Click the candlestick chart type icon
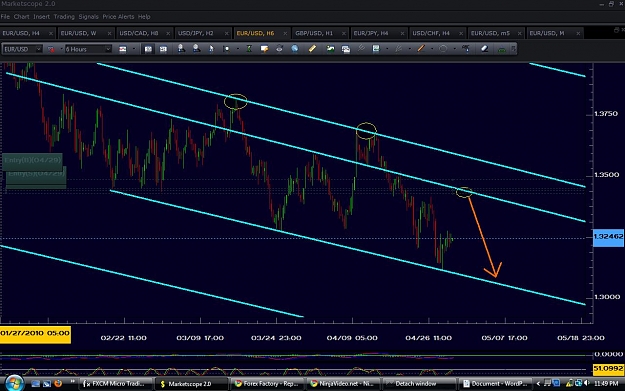The height and width of the screenshot is (391, 625). coord(123,49)
